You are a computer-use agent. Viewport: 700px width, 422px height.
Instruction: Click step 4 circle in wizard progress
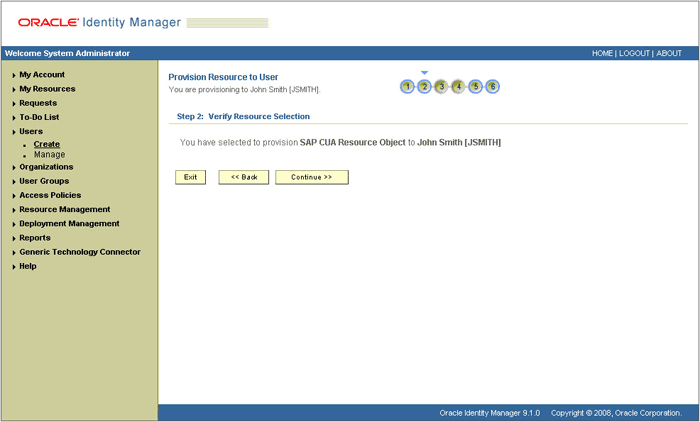pos(458,86)
